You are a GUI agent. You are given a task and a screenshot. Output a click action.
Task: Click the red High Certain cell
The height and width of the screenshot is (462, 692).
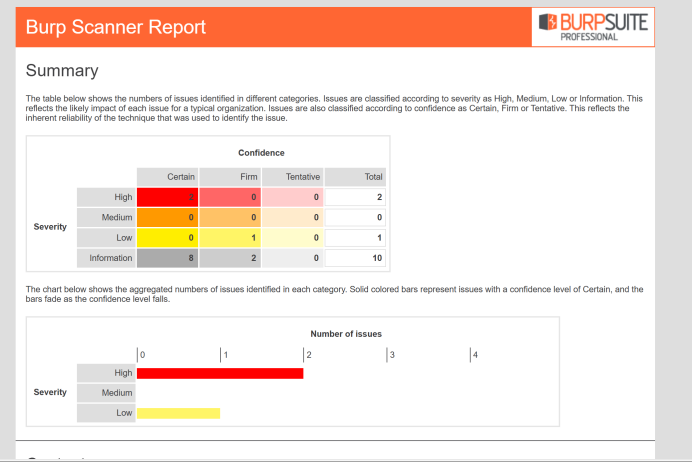168,197
